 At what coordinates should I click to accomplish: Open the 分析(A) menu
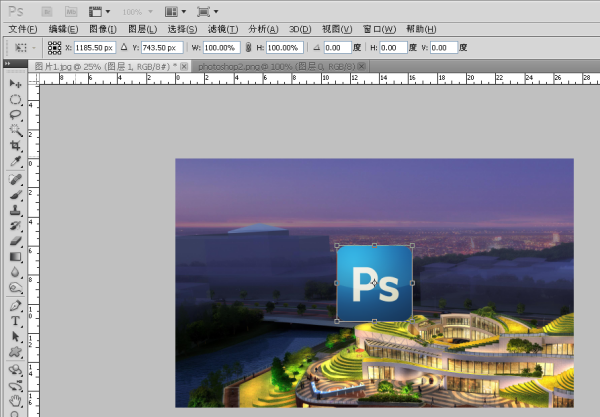[263, 29]
